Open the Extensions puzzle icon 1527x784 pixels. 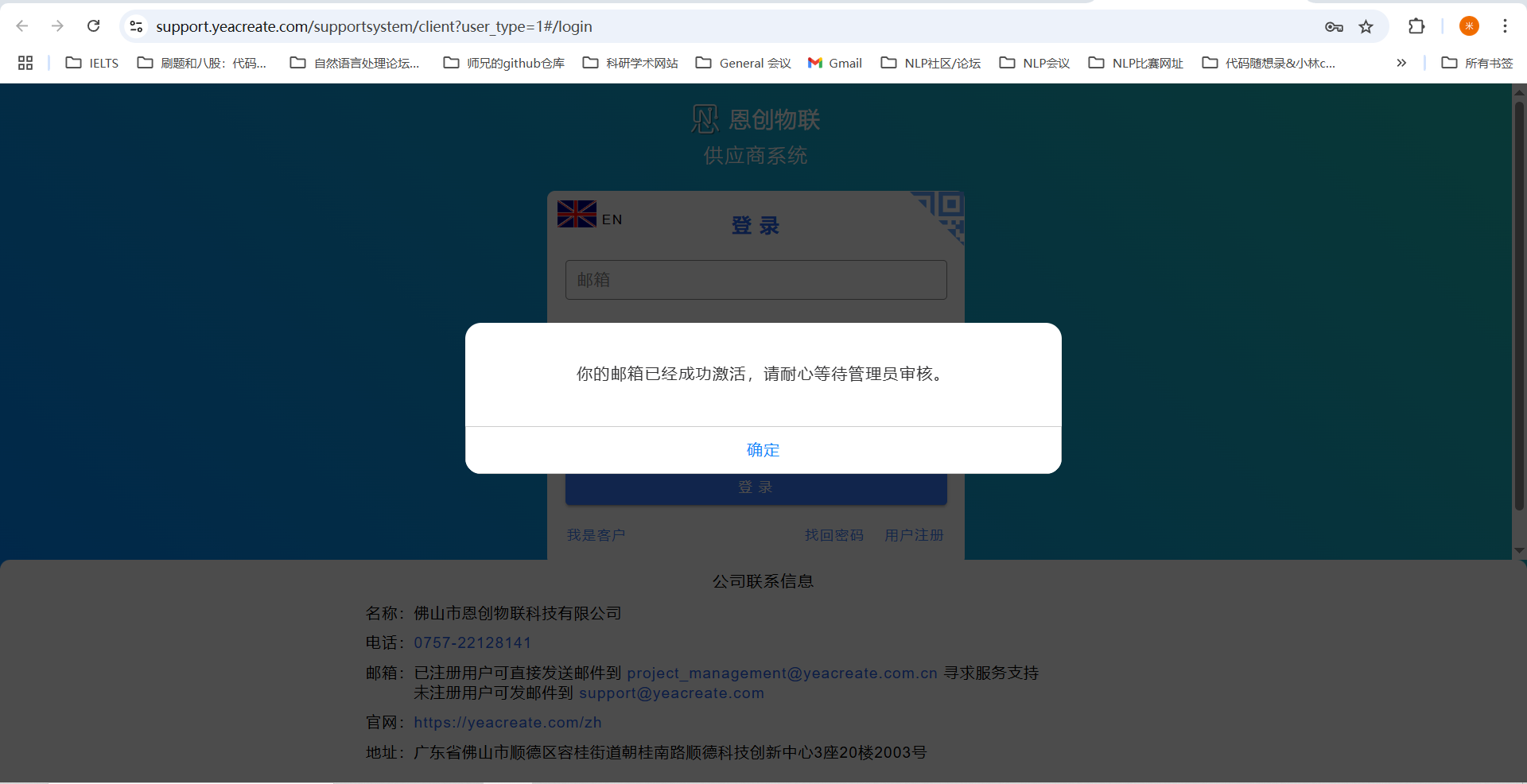(1416, 26)
